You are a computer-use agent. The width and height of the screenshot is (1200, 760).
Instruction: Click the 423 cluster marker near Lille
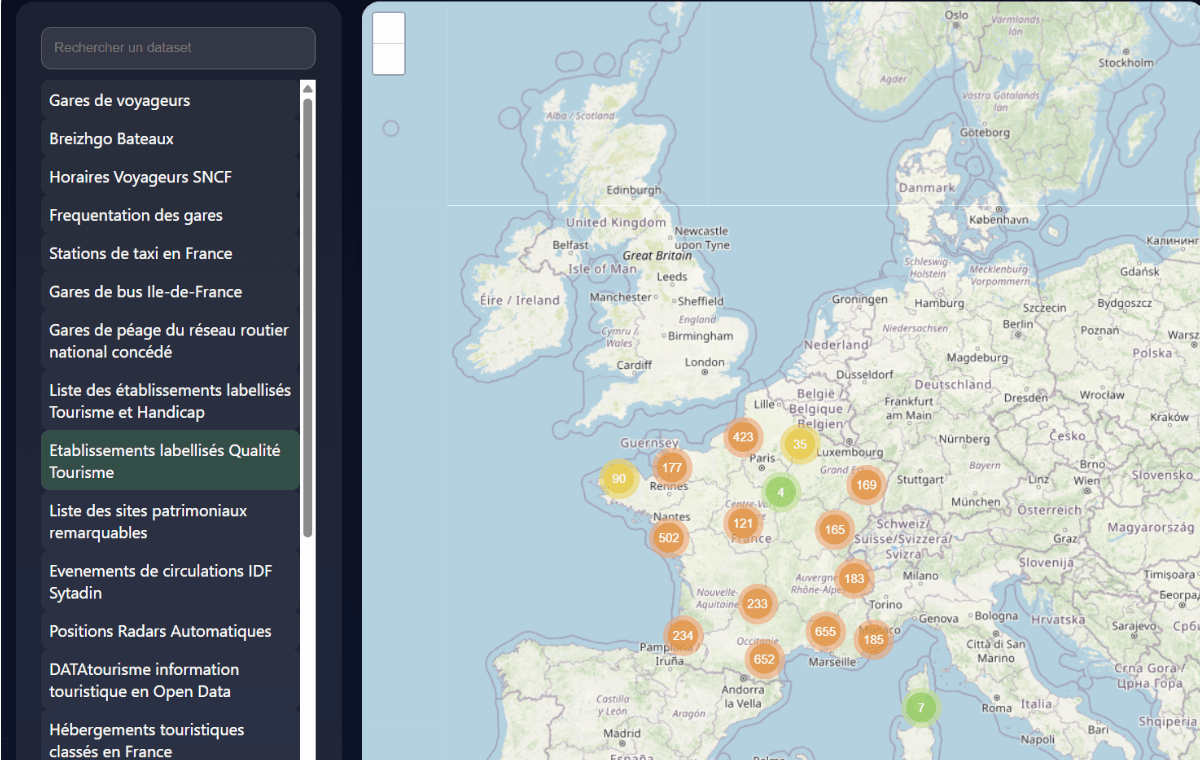742,437
